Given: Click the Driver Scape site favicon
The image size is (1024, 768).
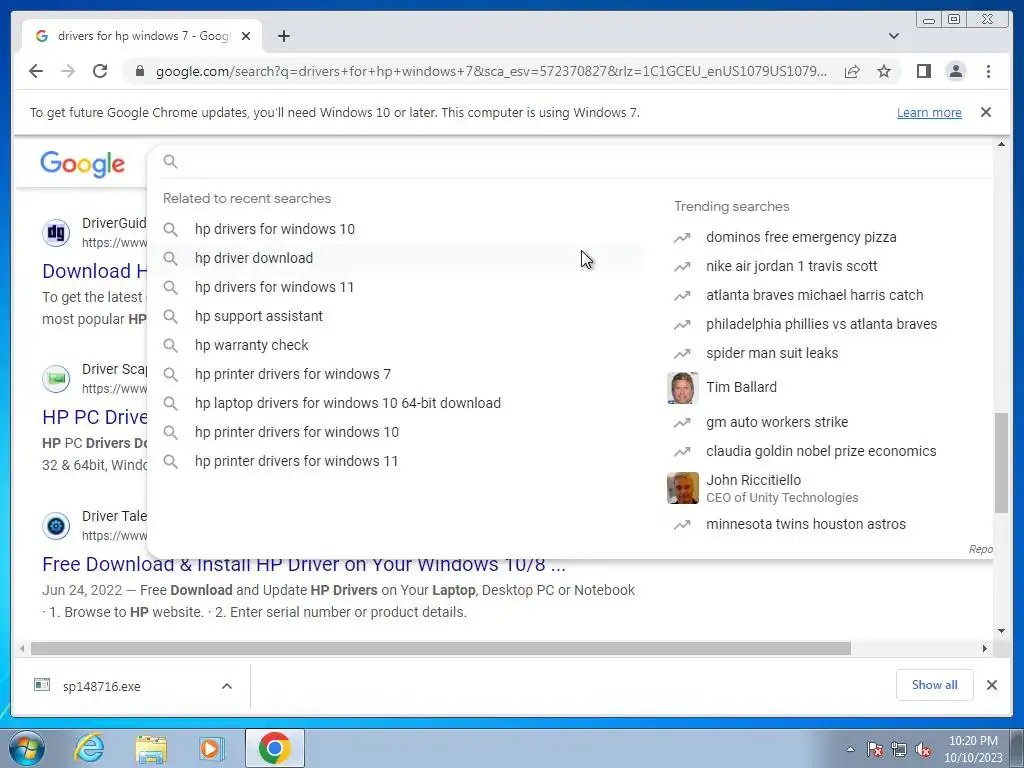Looking at the screenshot, I should (x=56, y=379).
